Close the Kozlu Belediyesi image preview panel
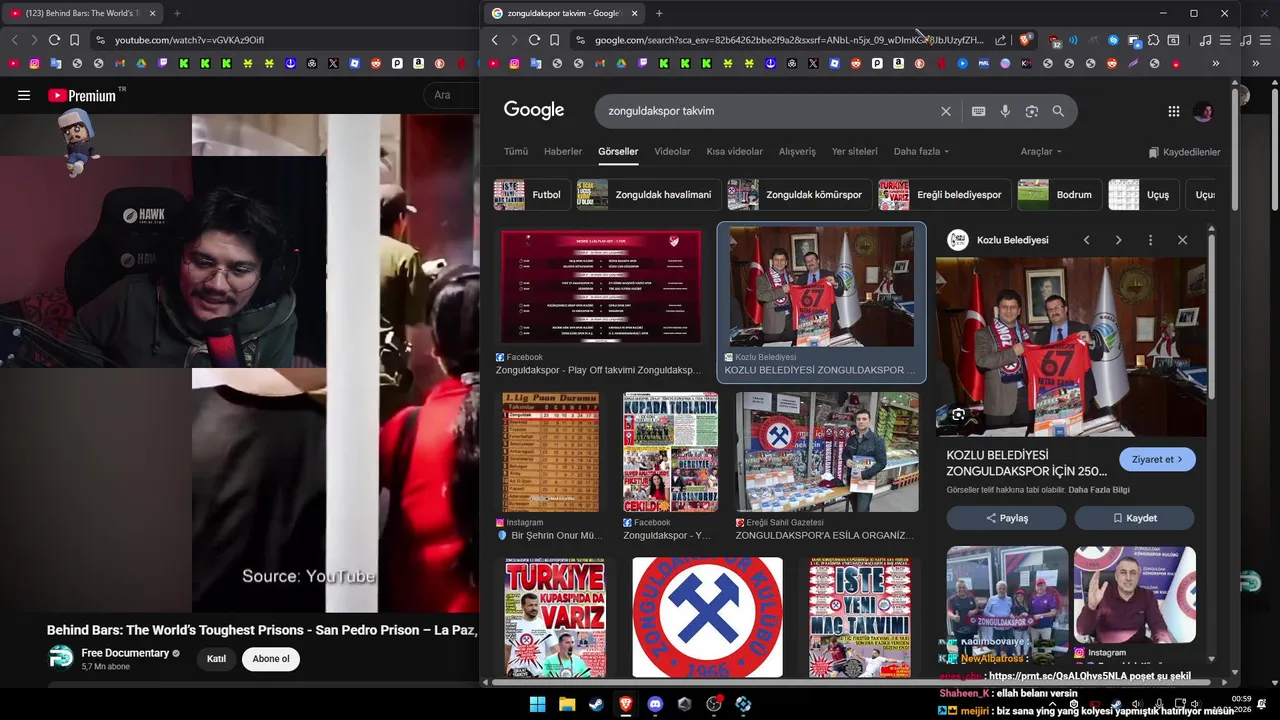 coord(1182,240)
